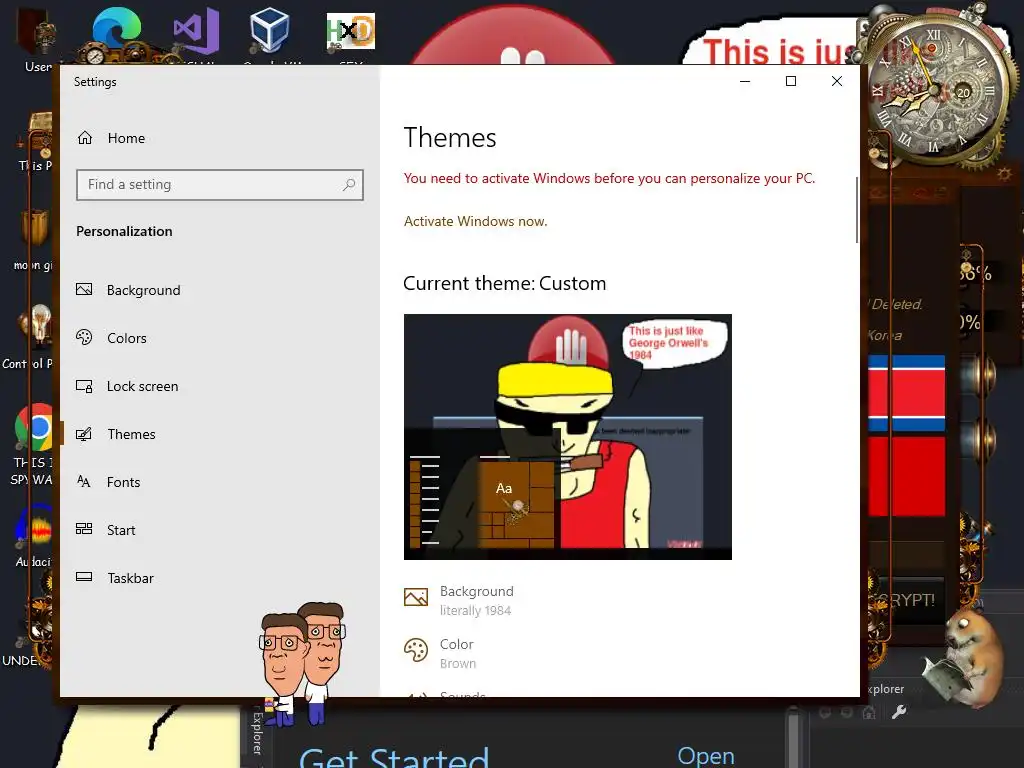Screen dimensions: 1024x768
Task: Click the Start tiles icon in sidebar
Action: tap(84, 529)
